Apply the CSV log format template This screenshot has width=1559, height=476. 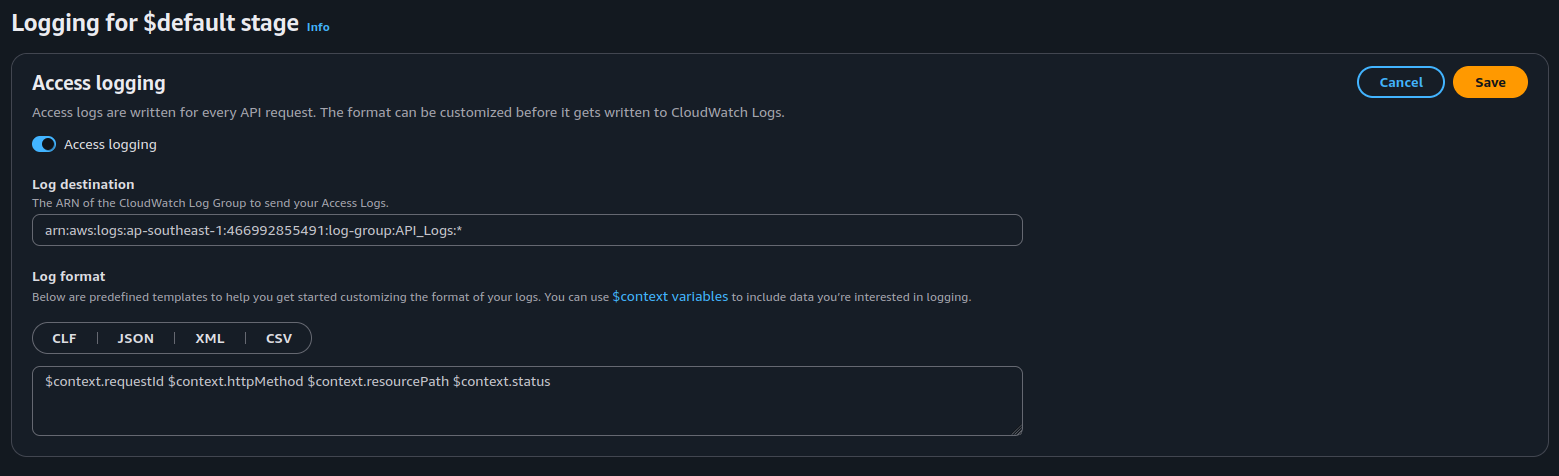[x=279, y=338]
